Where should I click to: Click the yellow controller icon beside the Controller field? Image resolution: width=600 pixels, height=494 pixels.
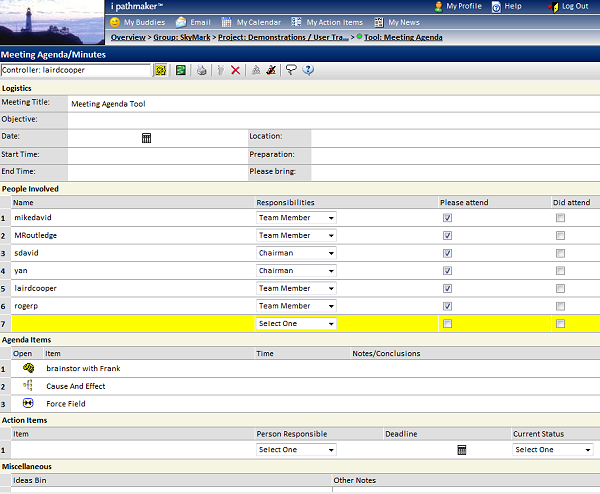point(161,70)
